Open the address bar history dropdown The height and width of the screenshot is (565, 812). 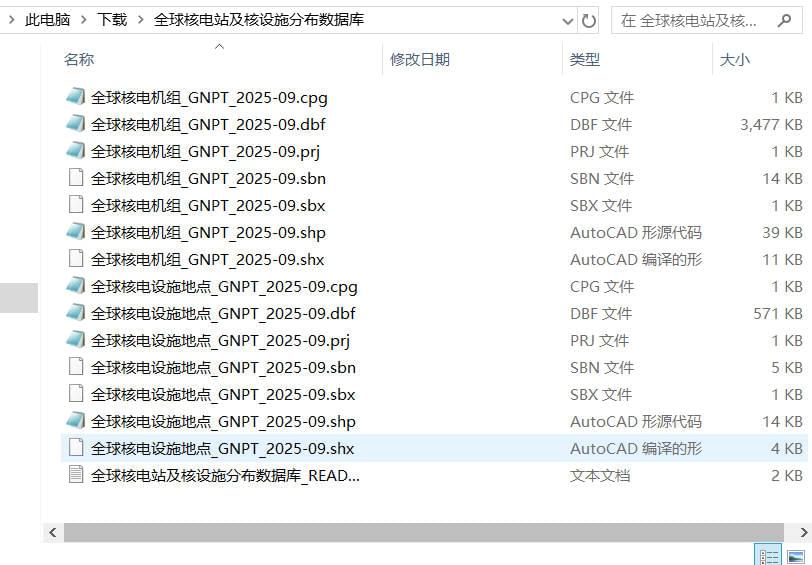tap(568, 21)
